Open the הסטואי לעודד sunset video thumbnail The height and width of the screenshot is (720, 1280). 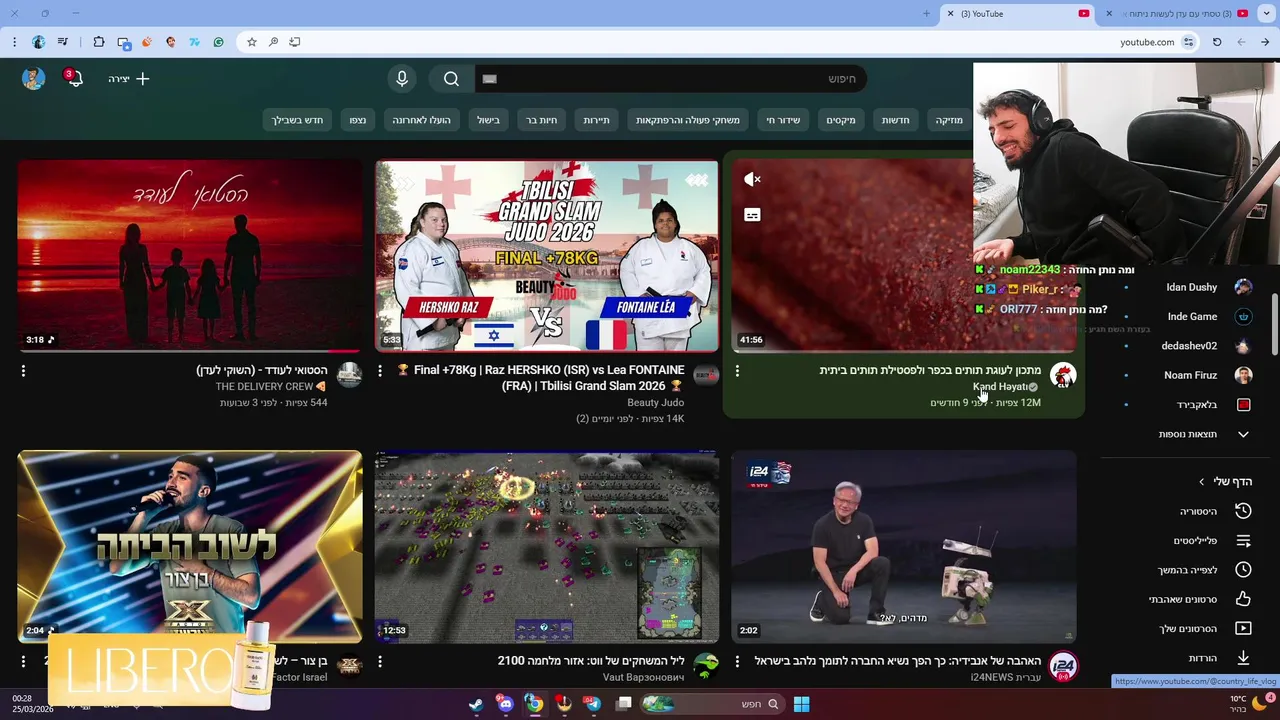point(190,256)
